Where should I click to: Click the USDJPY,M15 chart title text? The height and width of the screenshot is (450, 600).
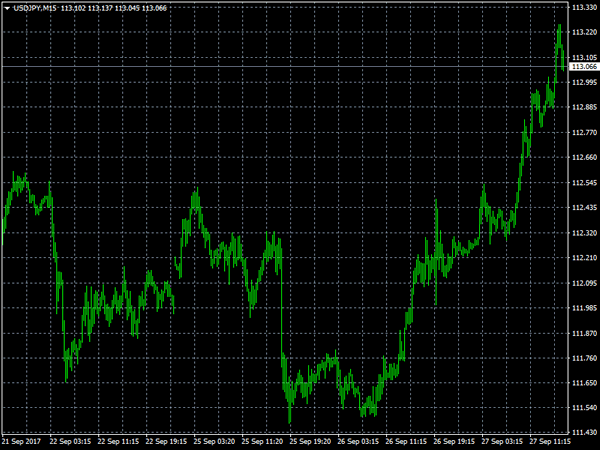click(35, 8)
